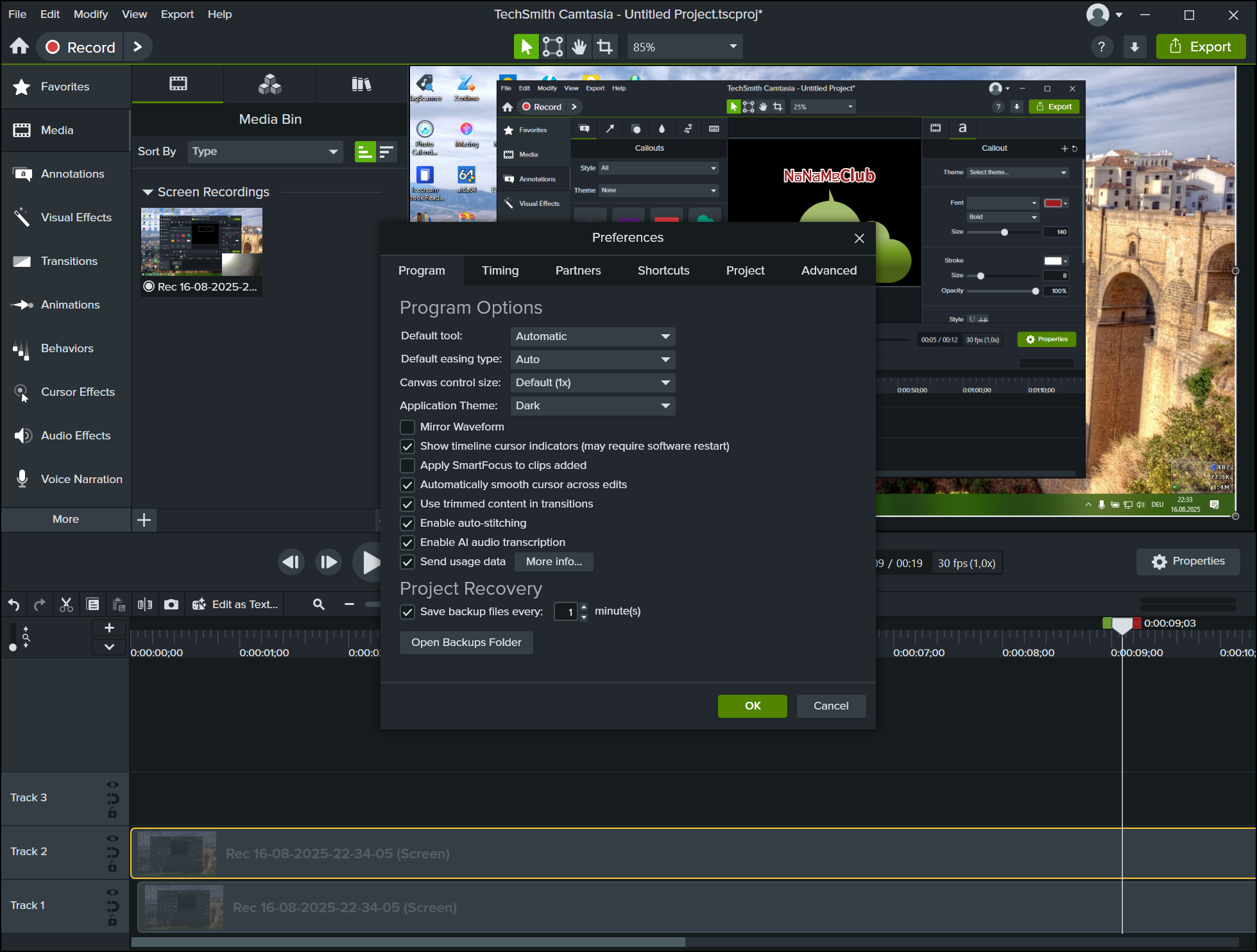Viewport: 1257px width, 952px height.
Task: Select the Crop tool in canvas toolbar
Action: point(604,47)
